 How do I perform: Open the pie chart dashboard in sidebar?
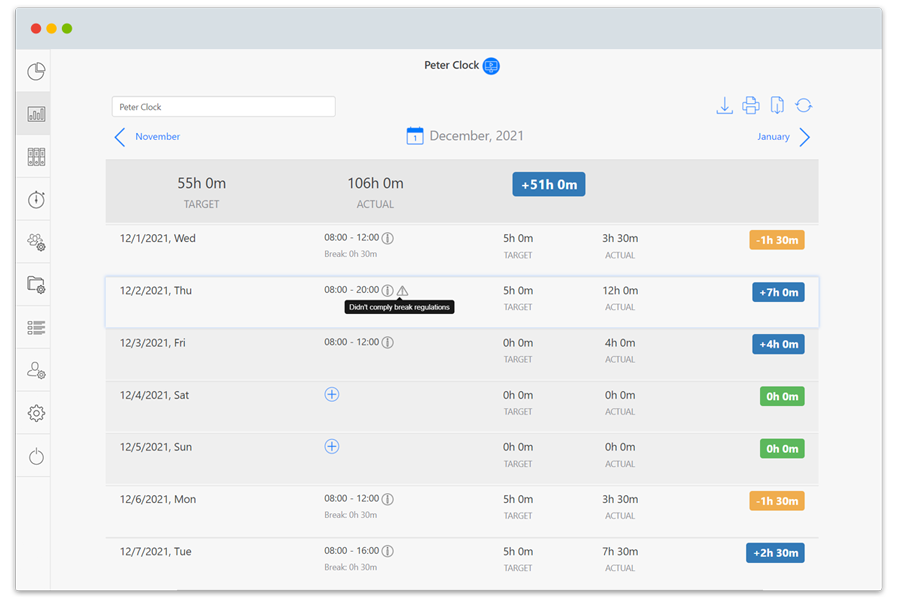36,72
